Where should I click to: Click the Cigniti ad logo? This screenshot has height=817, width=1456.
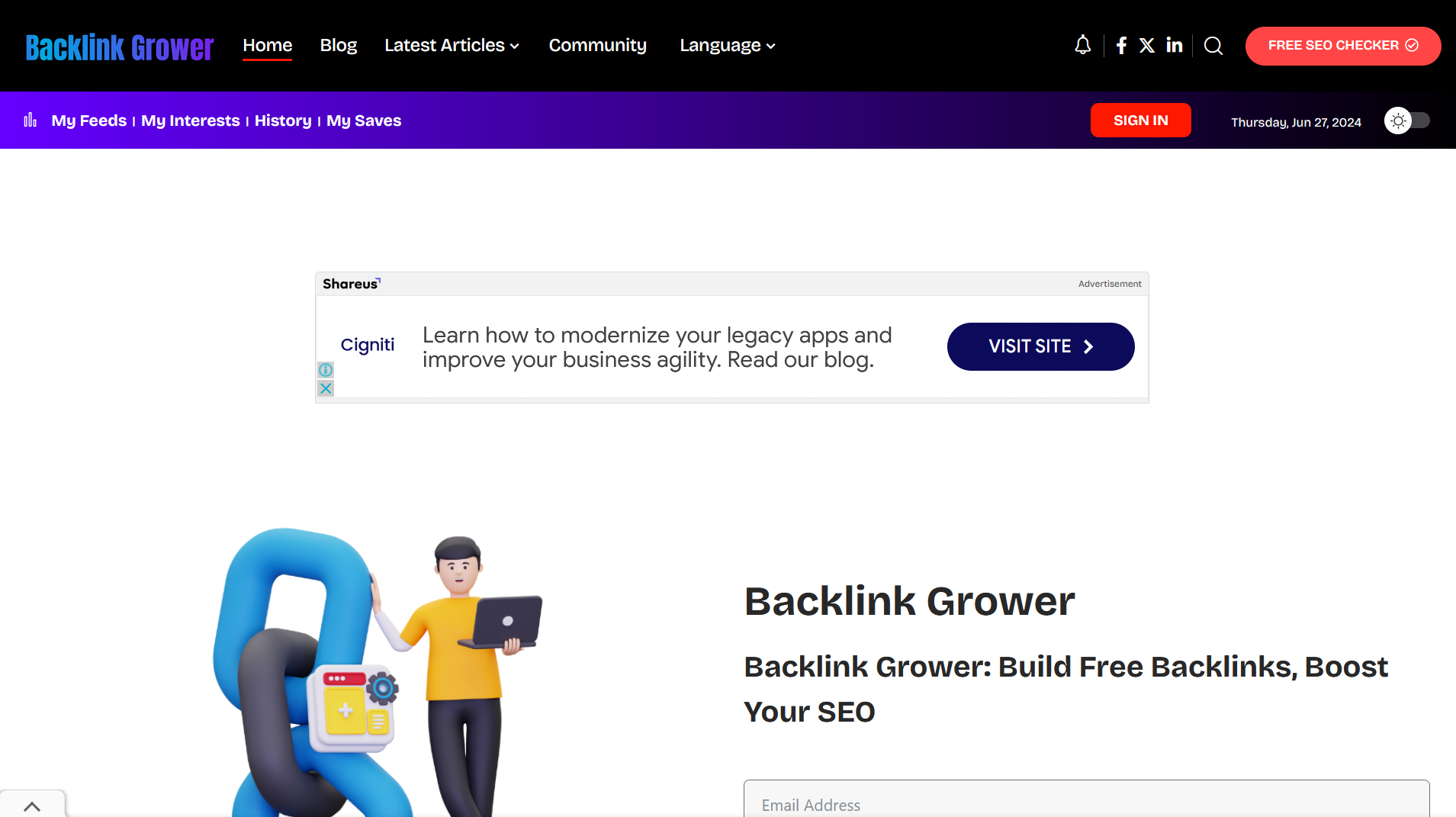pyautogui.click(x=368, y=345)
